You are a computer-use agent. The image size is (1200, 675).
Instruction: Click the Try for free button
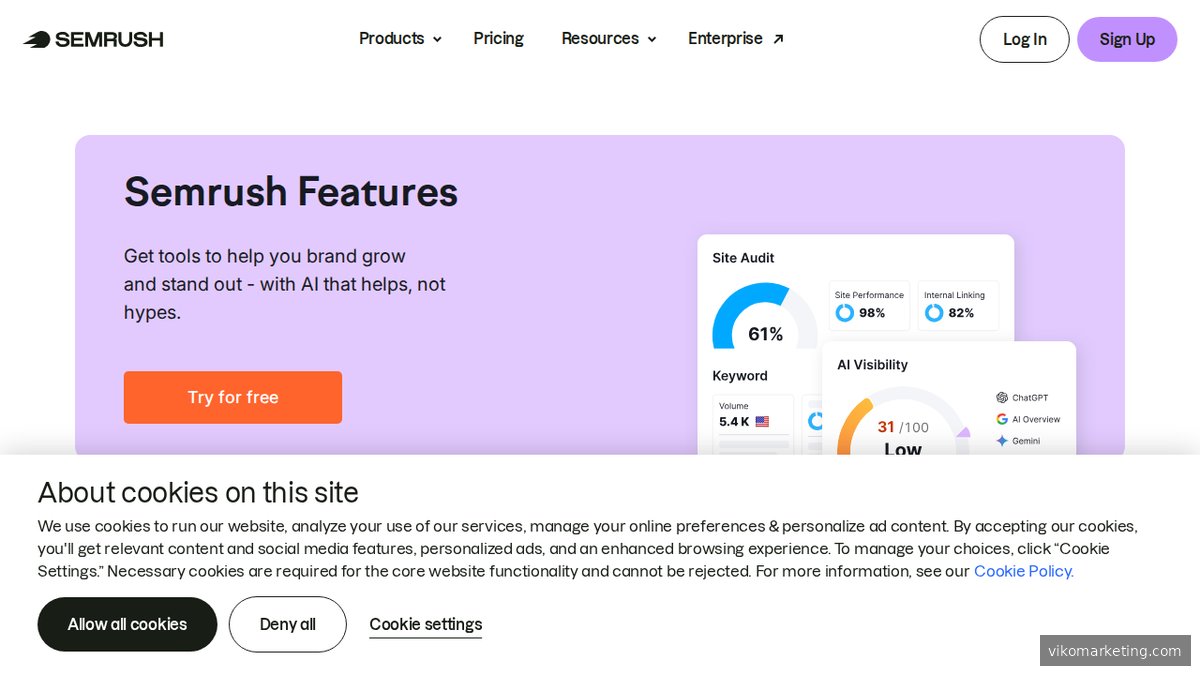tap(232, 397)
